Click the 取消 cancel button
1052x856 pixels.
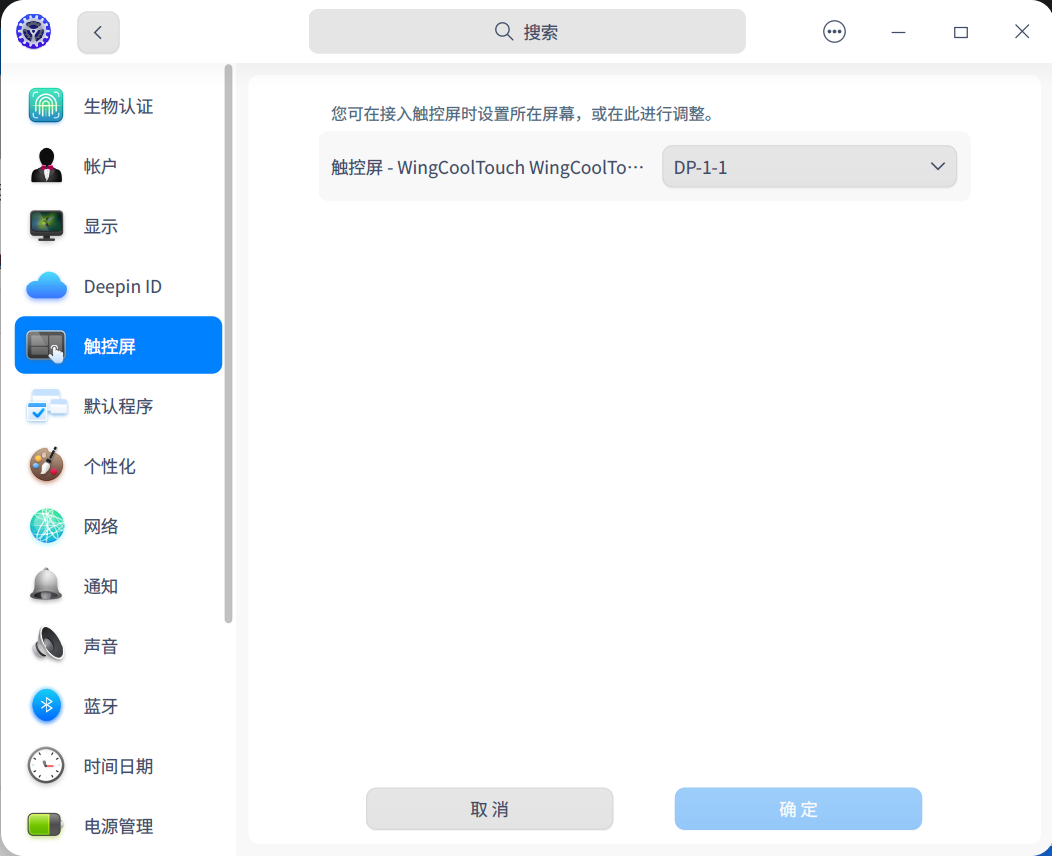489,808
